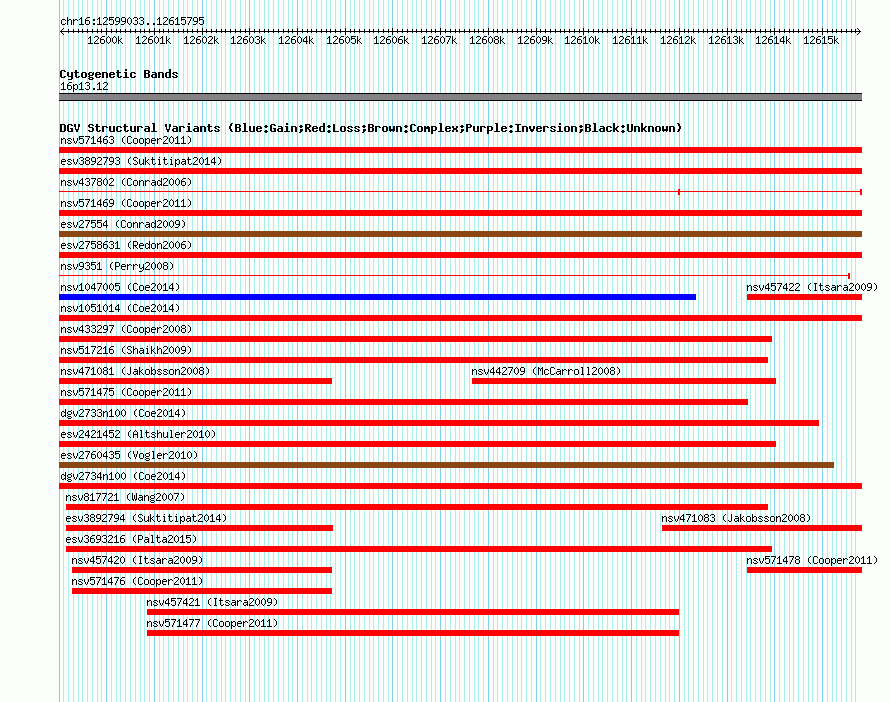Viewport: 890px width, 702px height.
Task: Open nsv571478 (Cooper2011) variant label
Action: click(812, 560)
